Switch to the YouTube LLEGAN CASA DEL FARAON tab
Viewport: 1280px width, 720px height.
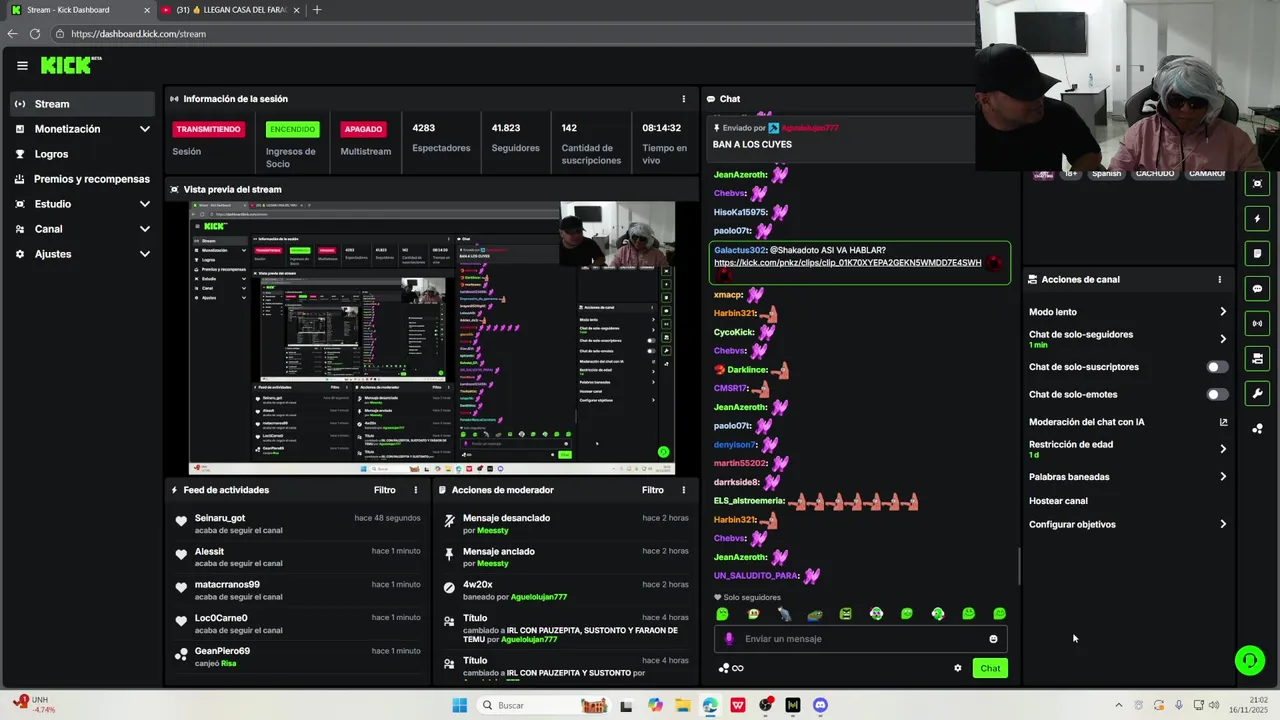click(x=230, y=10)
